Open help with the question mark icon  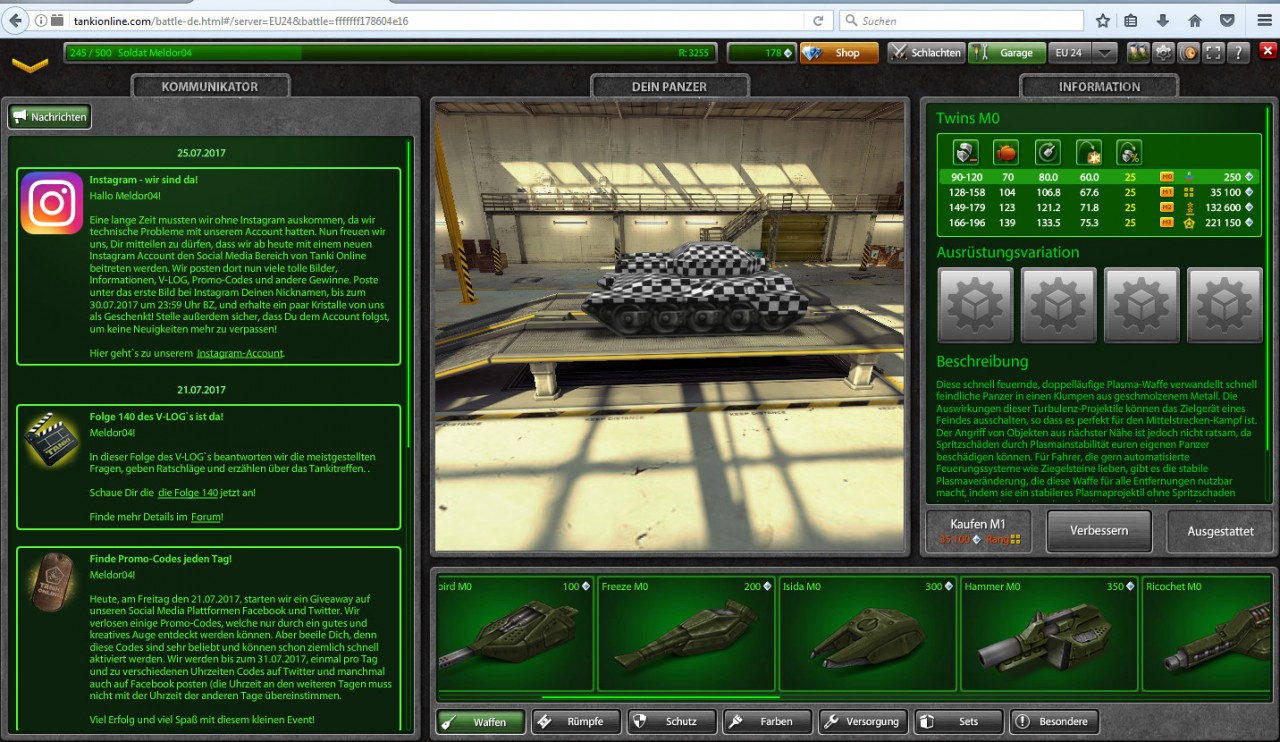click(x=1239, y=53)
